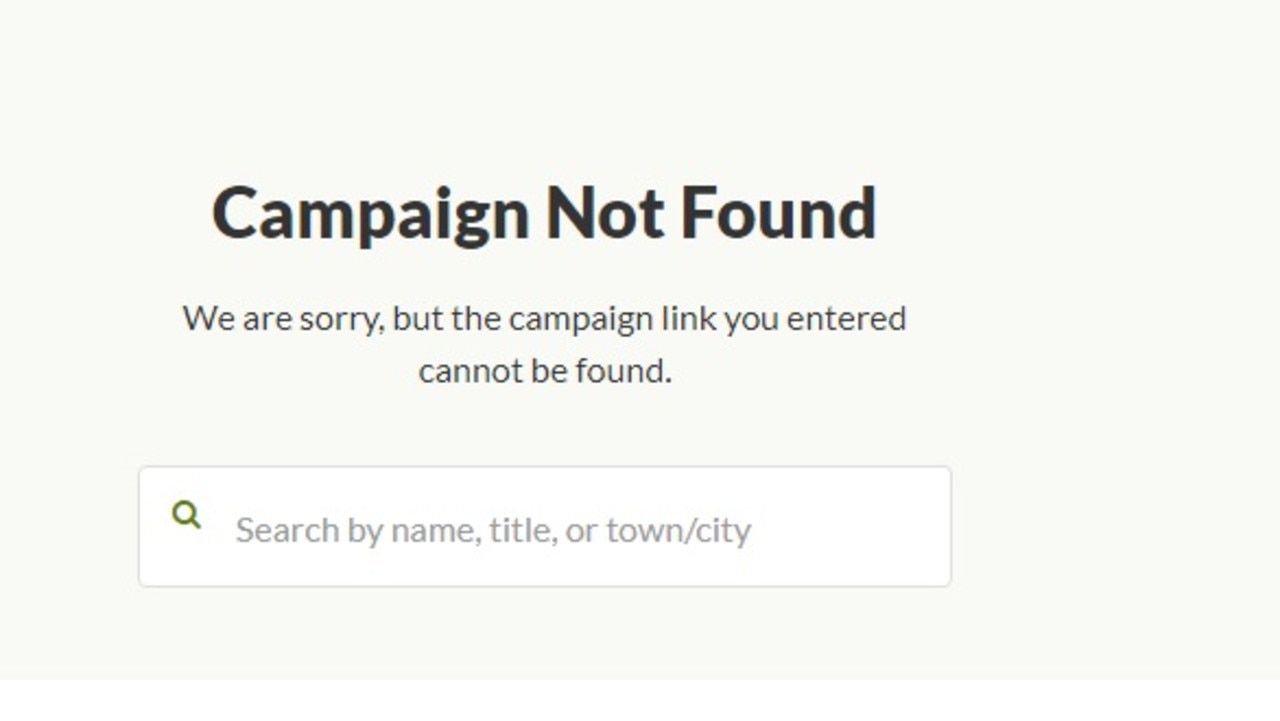
Task: Click the words 'you entered' in the message
Action: click(815, 319)
